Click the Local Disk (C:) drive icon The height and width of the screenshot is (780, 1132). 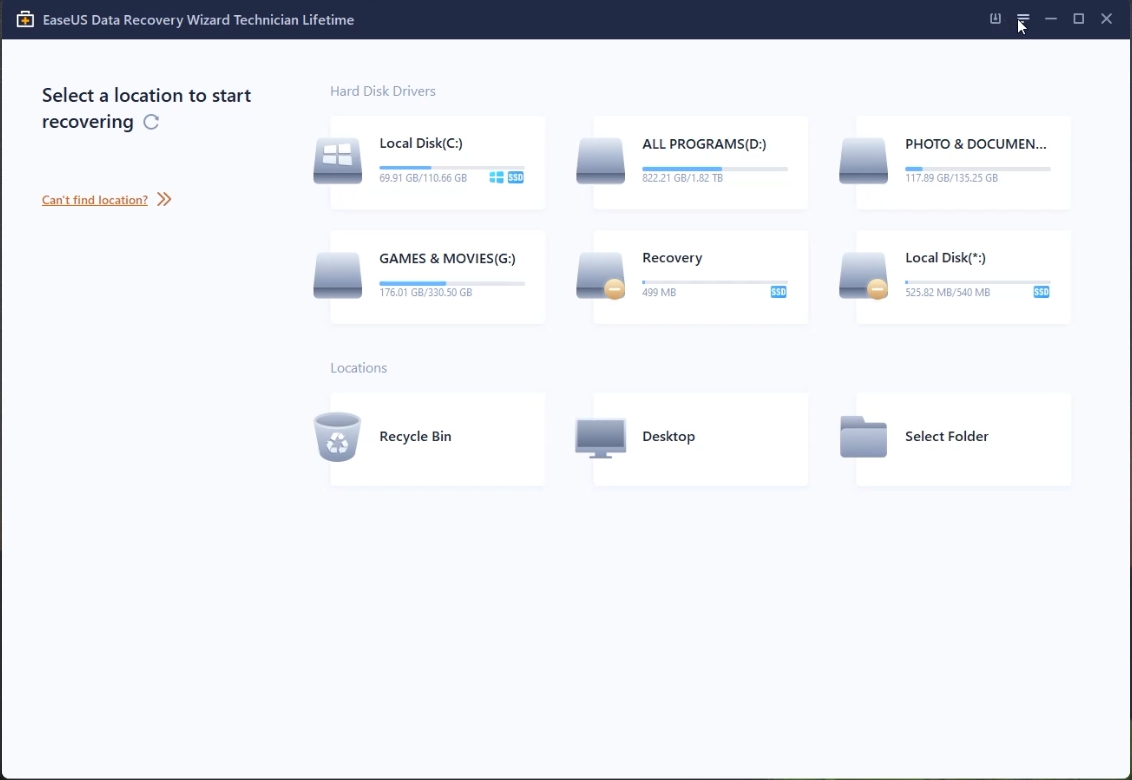coord(337,161)
